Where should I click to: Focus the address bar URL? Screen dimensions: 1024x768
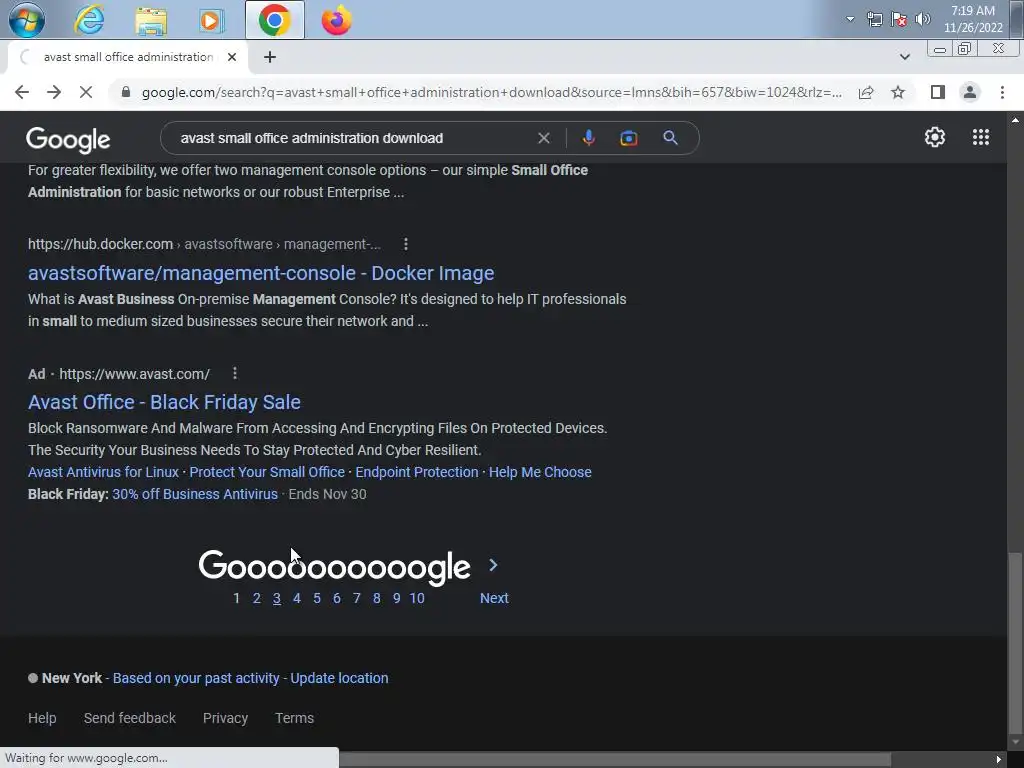click(x=491, y=92)
